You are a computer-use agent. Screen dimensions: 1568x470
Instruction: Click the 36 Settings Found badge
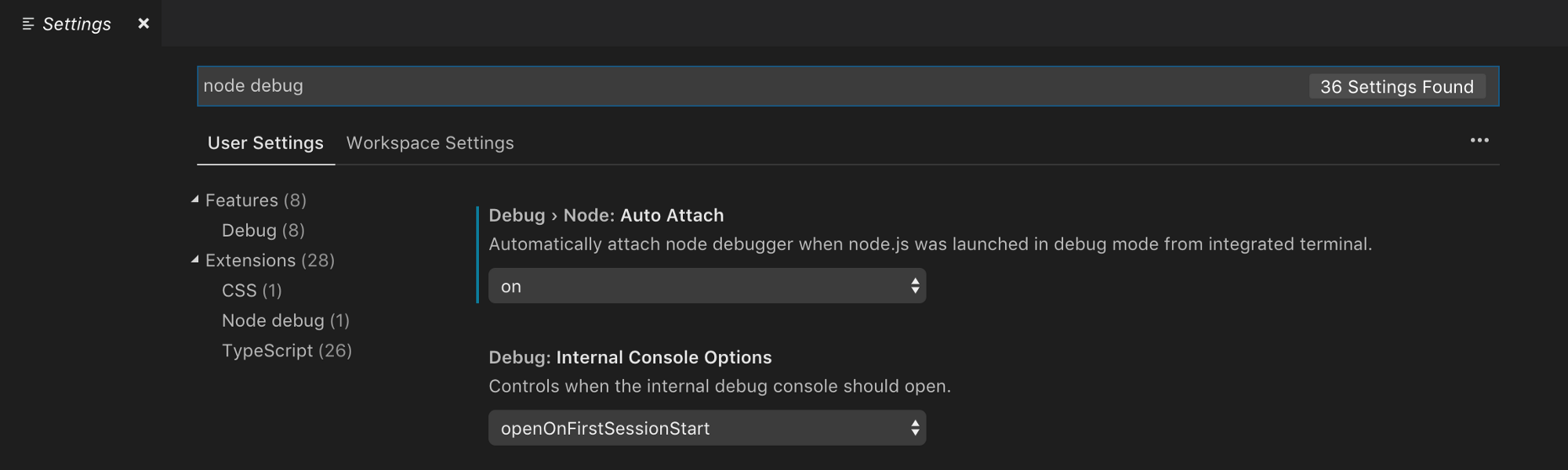pyautogui.click(x=1396, y=86)
